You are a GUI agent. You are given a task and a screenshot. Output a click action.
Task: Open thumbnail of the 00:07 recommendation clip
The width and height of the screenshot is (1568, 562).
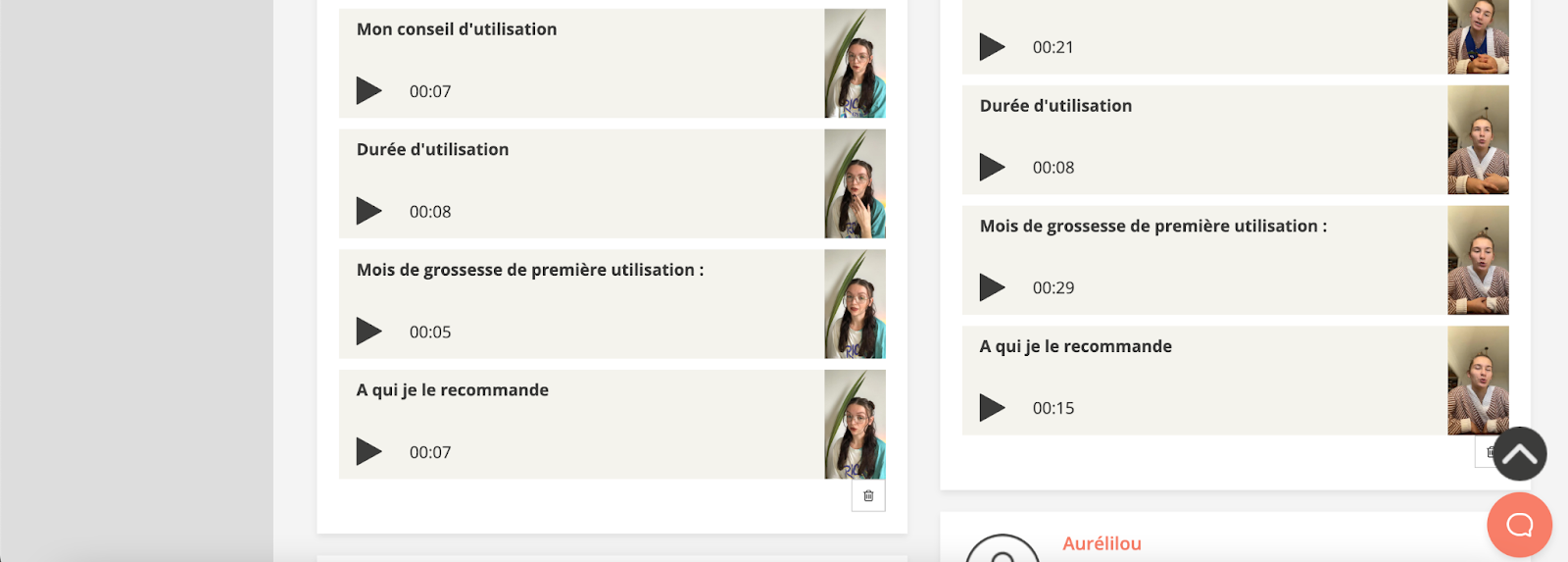click(x=855, y=425)
